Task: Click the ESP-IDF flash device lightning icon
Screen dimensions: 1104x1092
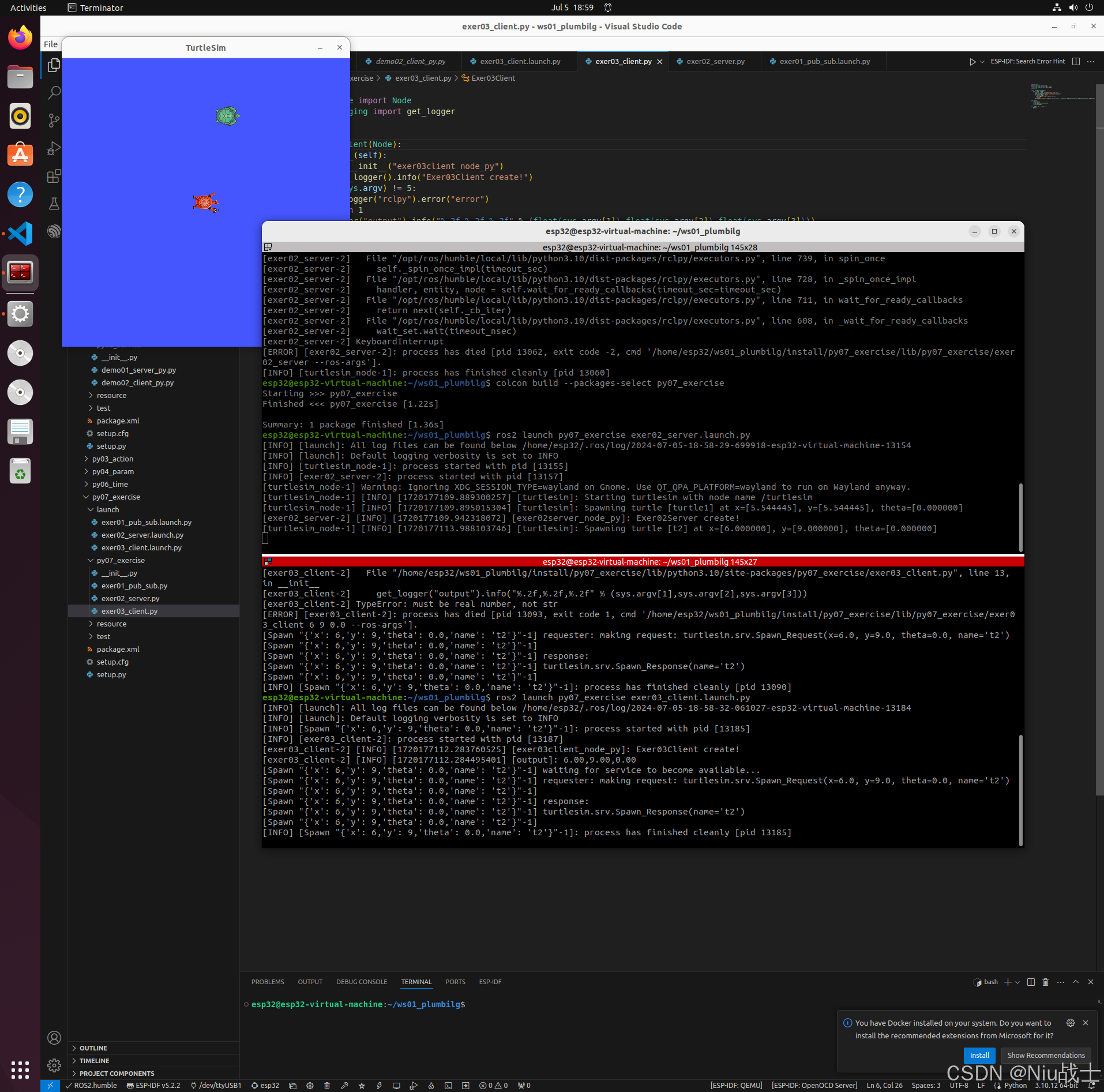Action: pos(379,1086)
